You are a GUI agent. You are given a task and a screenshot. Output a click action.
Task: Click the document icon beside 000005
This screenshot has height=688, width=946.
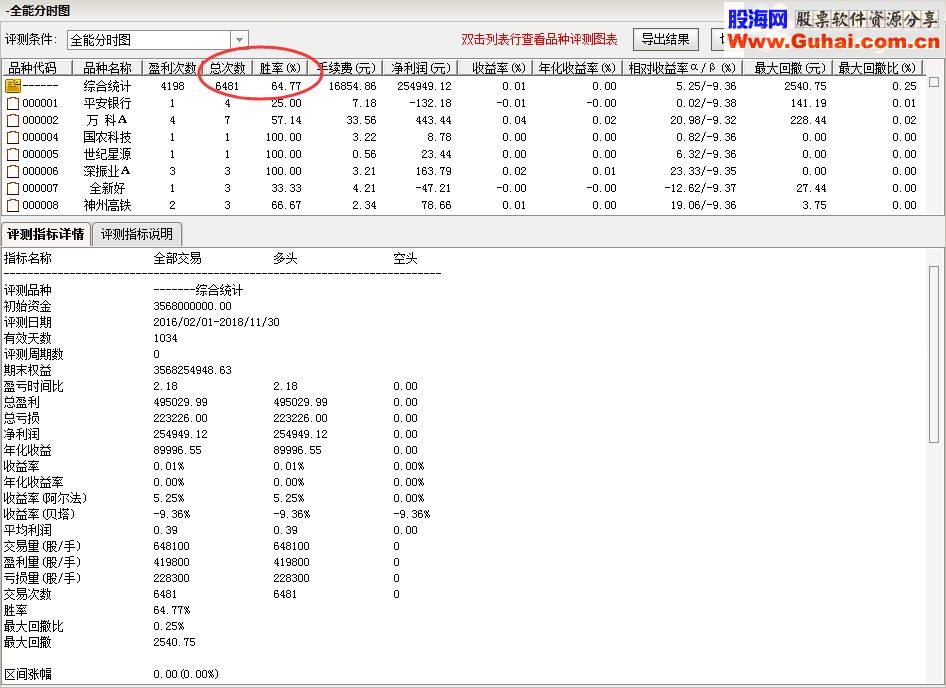pos(13,154)
